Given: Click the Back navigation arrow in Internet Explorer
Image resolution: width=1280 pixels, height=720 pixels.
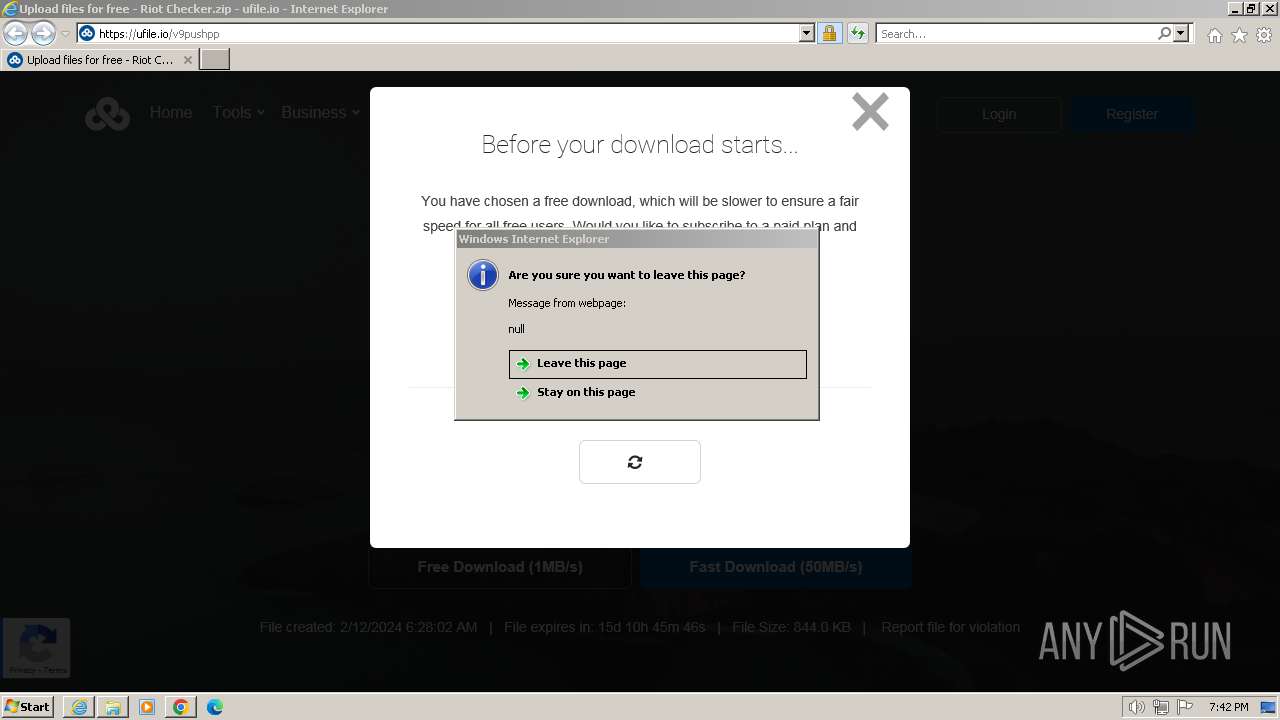Looking at the screenshot, I should 15,34.
